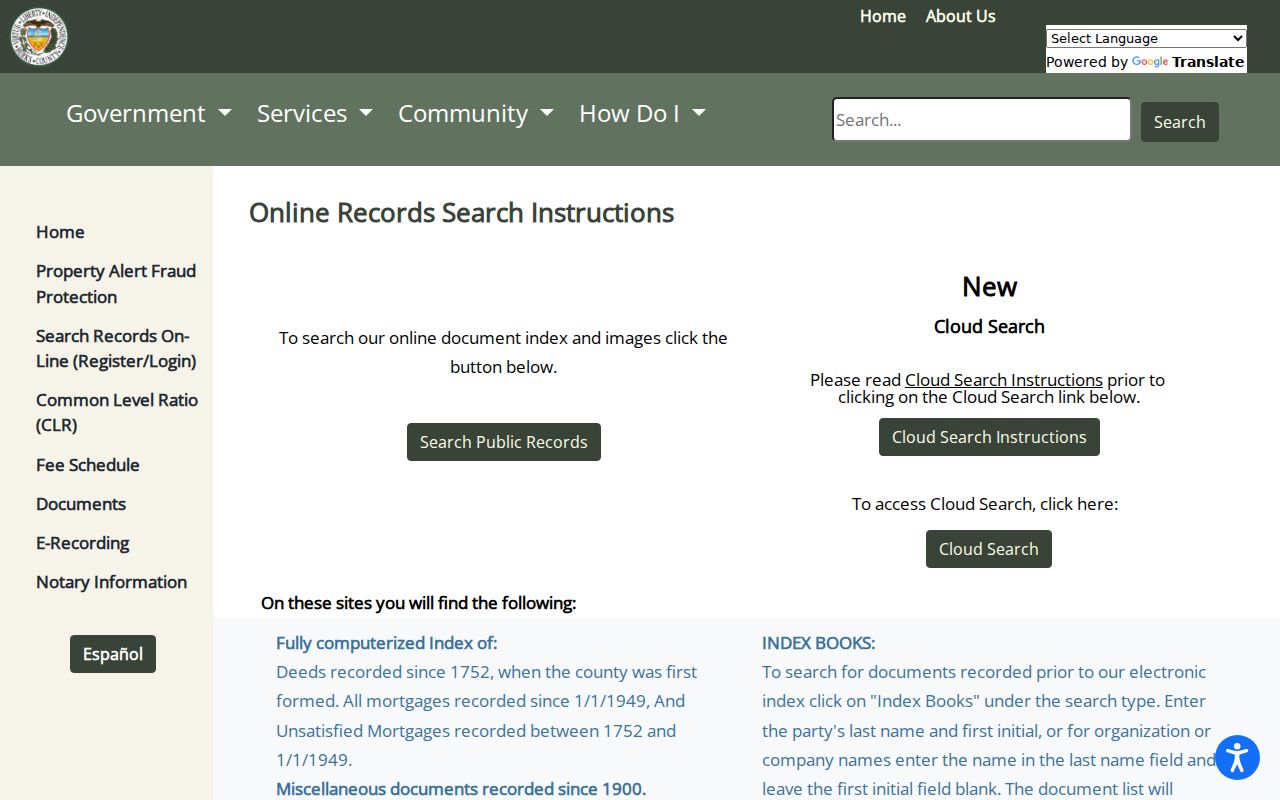Go to Home in top header
1280x800 pixels.
point(883,16)
